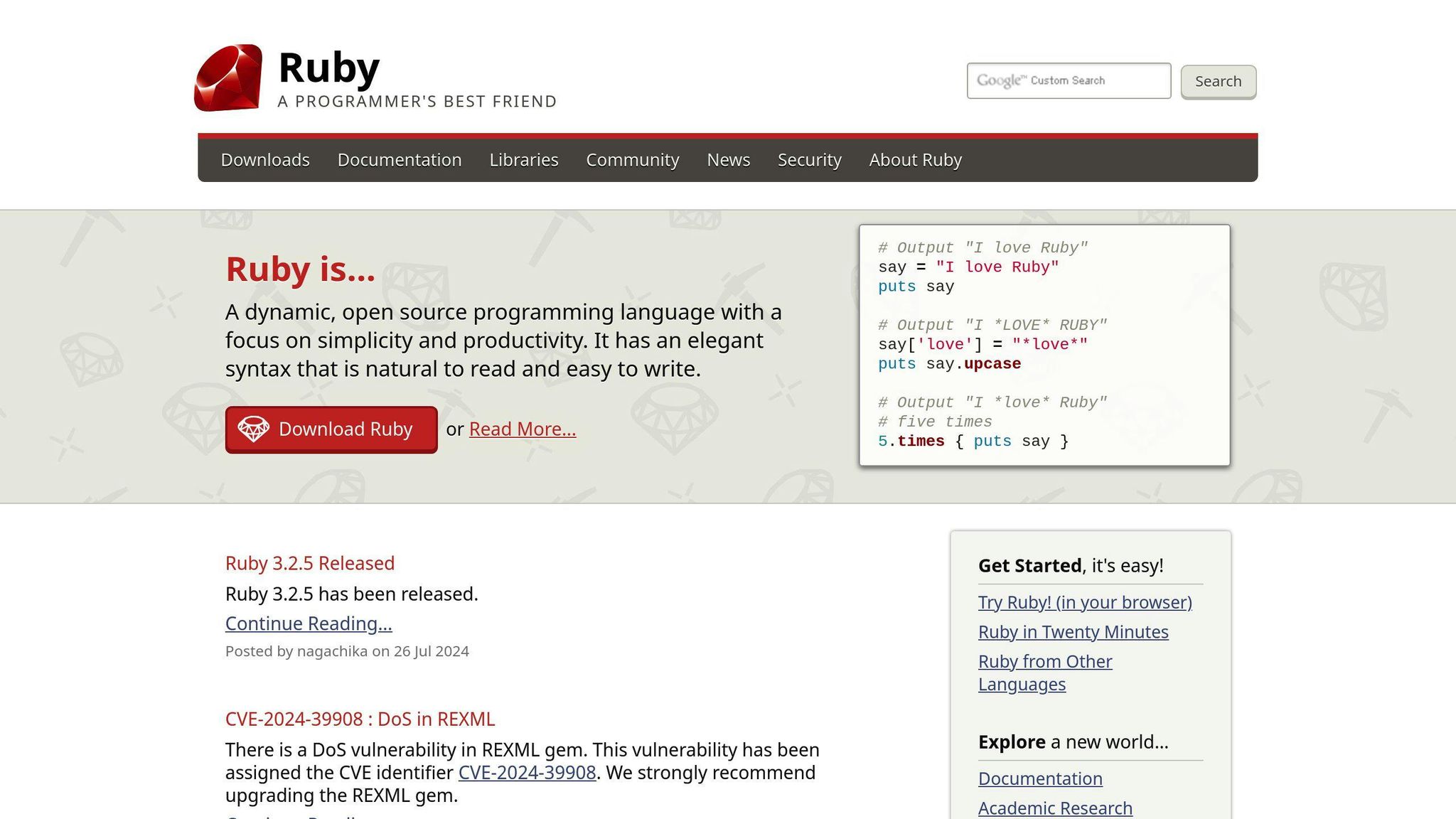Open Ruby in Twenty Minutes link
The width and height of the screenshot is (1456, 819).
click(x=1073, y=632)
